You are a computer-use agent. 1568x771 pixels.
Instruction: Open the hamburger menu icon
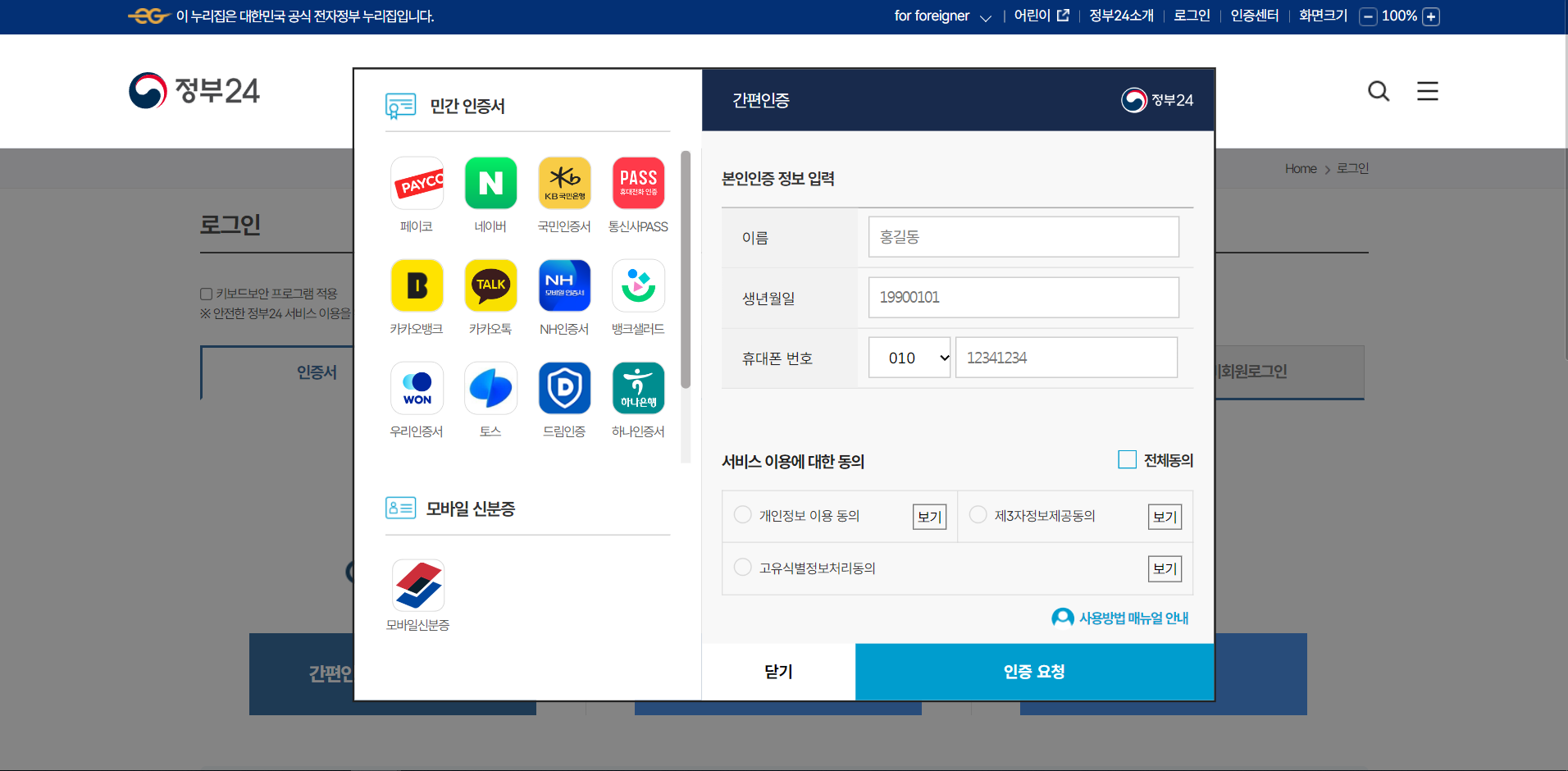[x=1428, y=91]
